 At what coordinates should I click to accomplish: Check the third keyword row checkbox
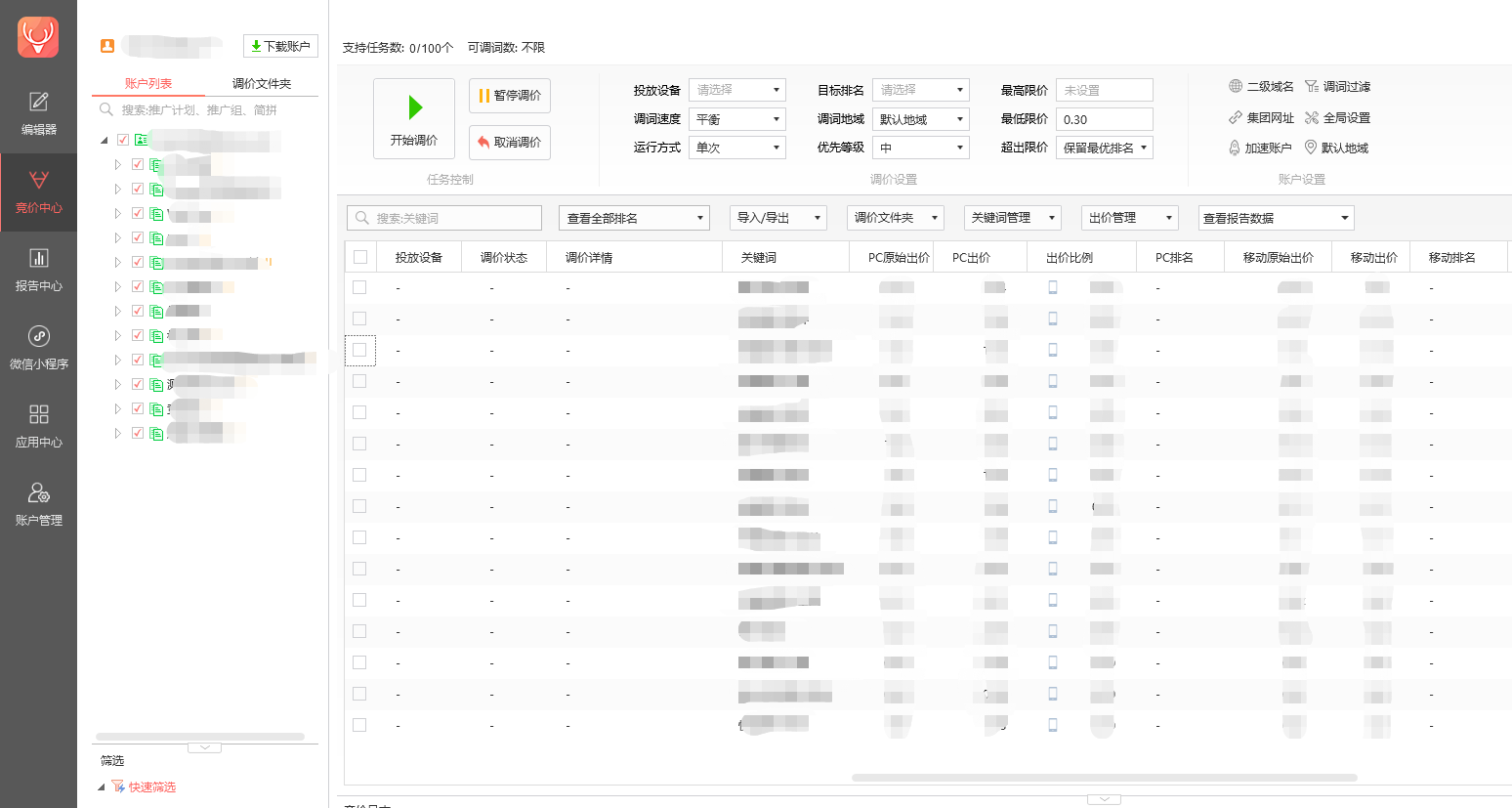tap(359, 350)
